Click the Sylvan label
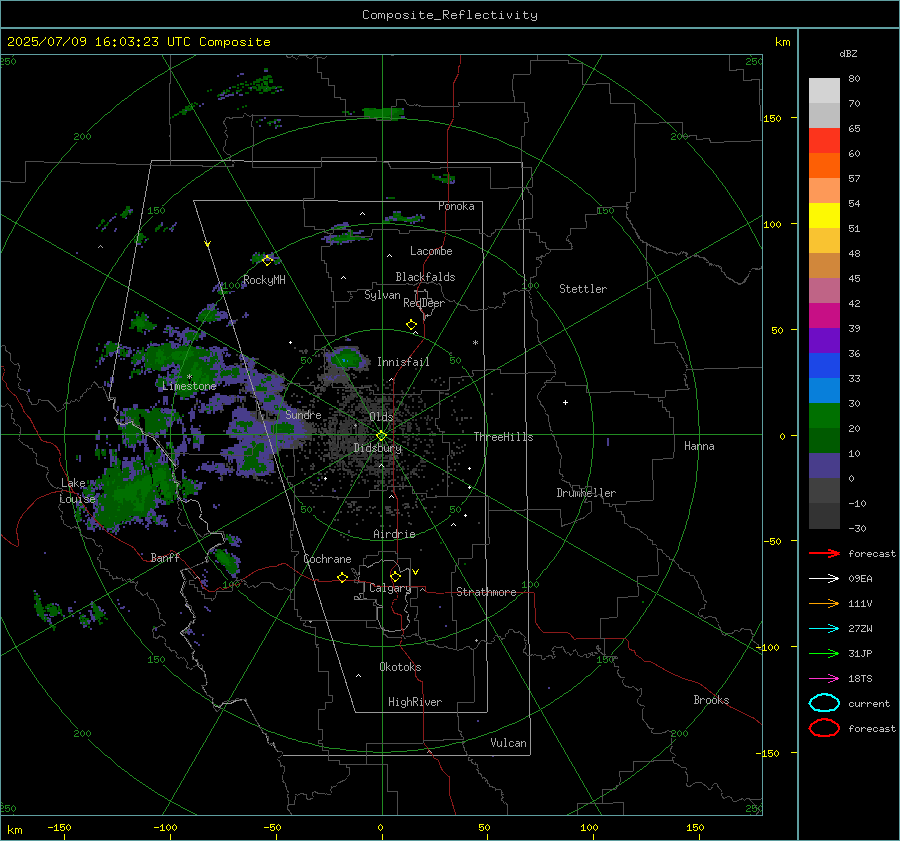900x841 pixels. (382, 295)
